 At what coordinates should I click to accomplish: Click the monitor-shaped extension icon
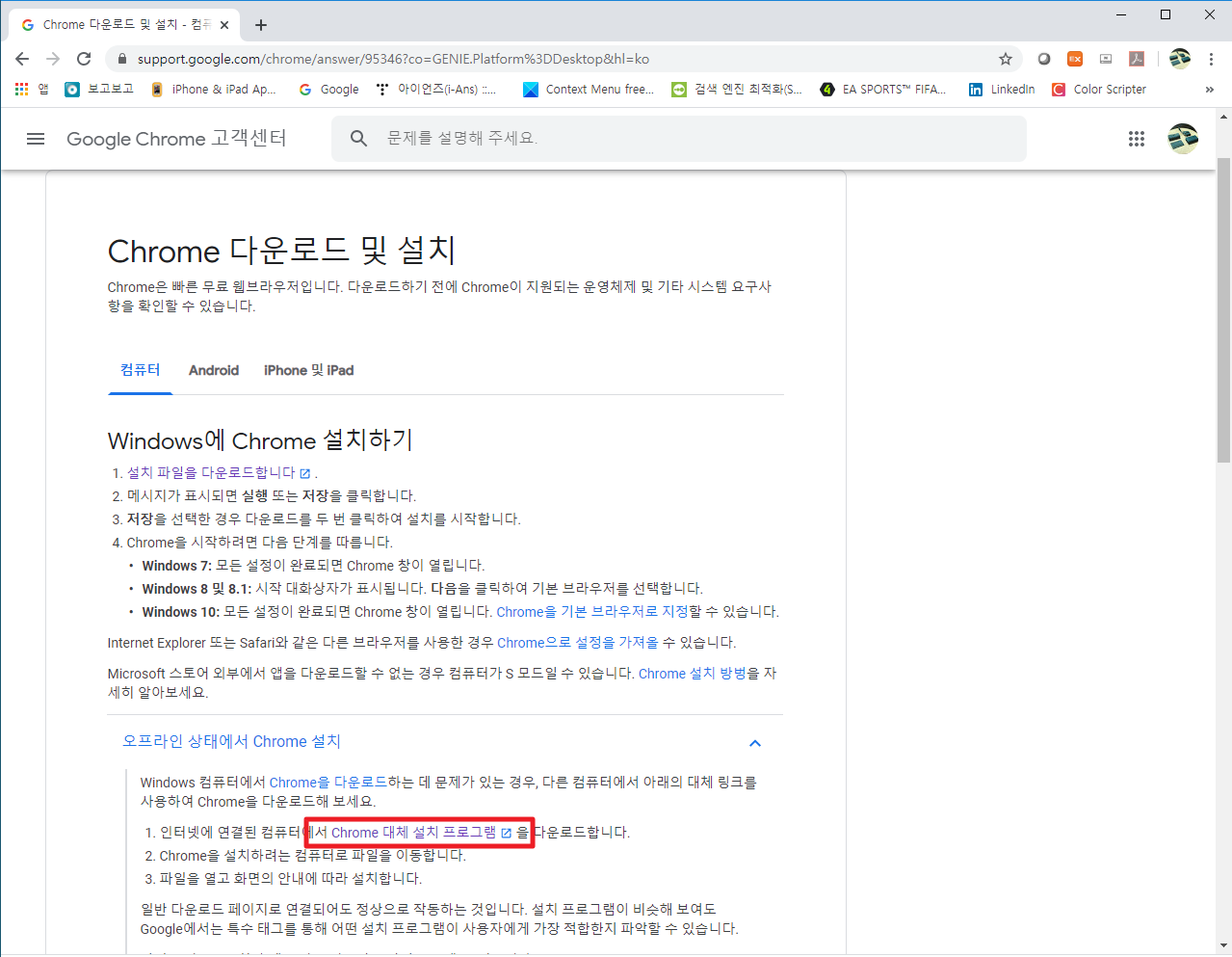pos(1106,59)
